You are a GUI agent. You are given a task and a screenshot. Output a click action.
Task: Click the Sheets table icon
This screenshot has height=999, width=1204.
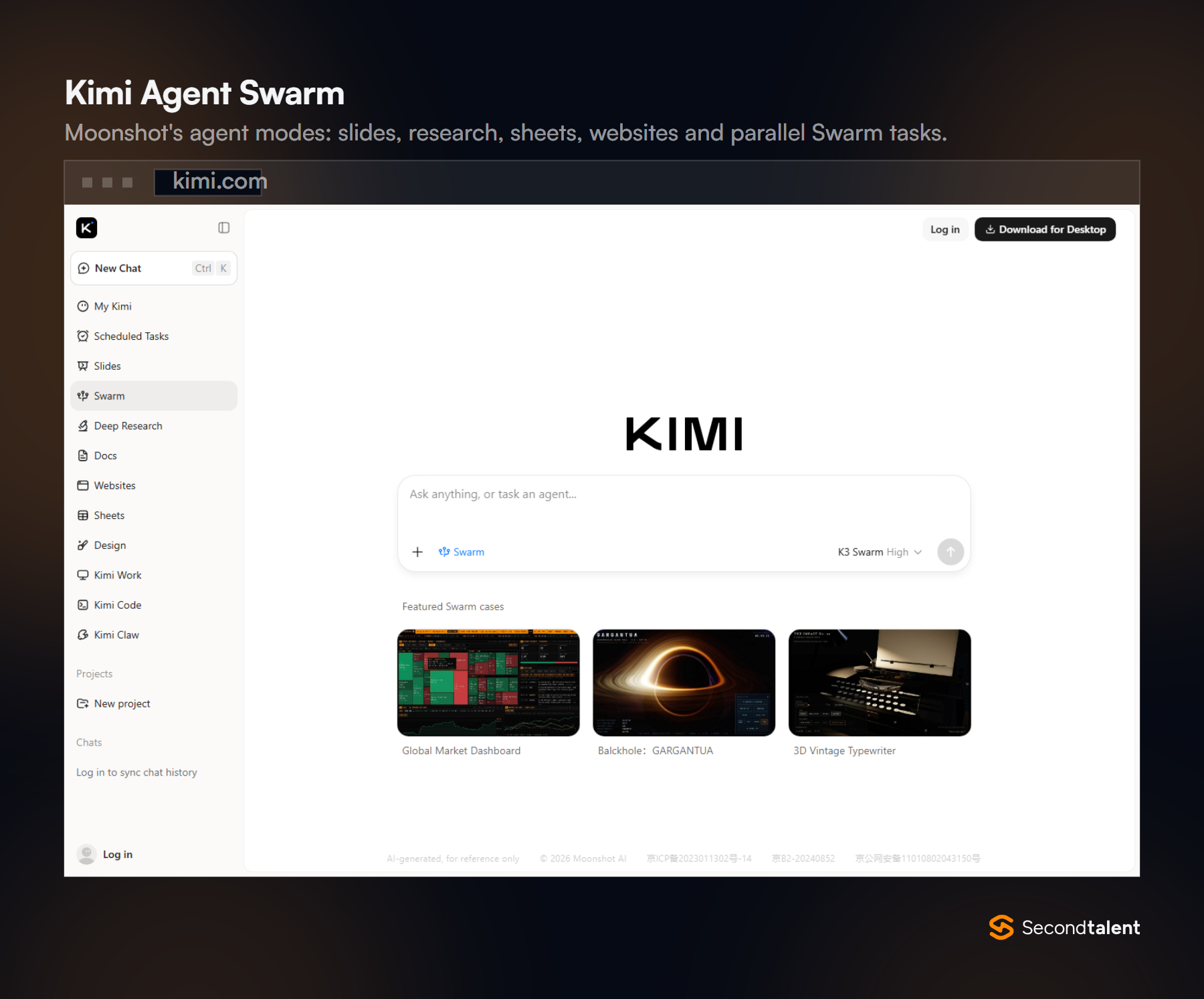tap(83, 516)
